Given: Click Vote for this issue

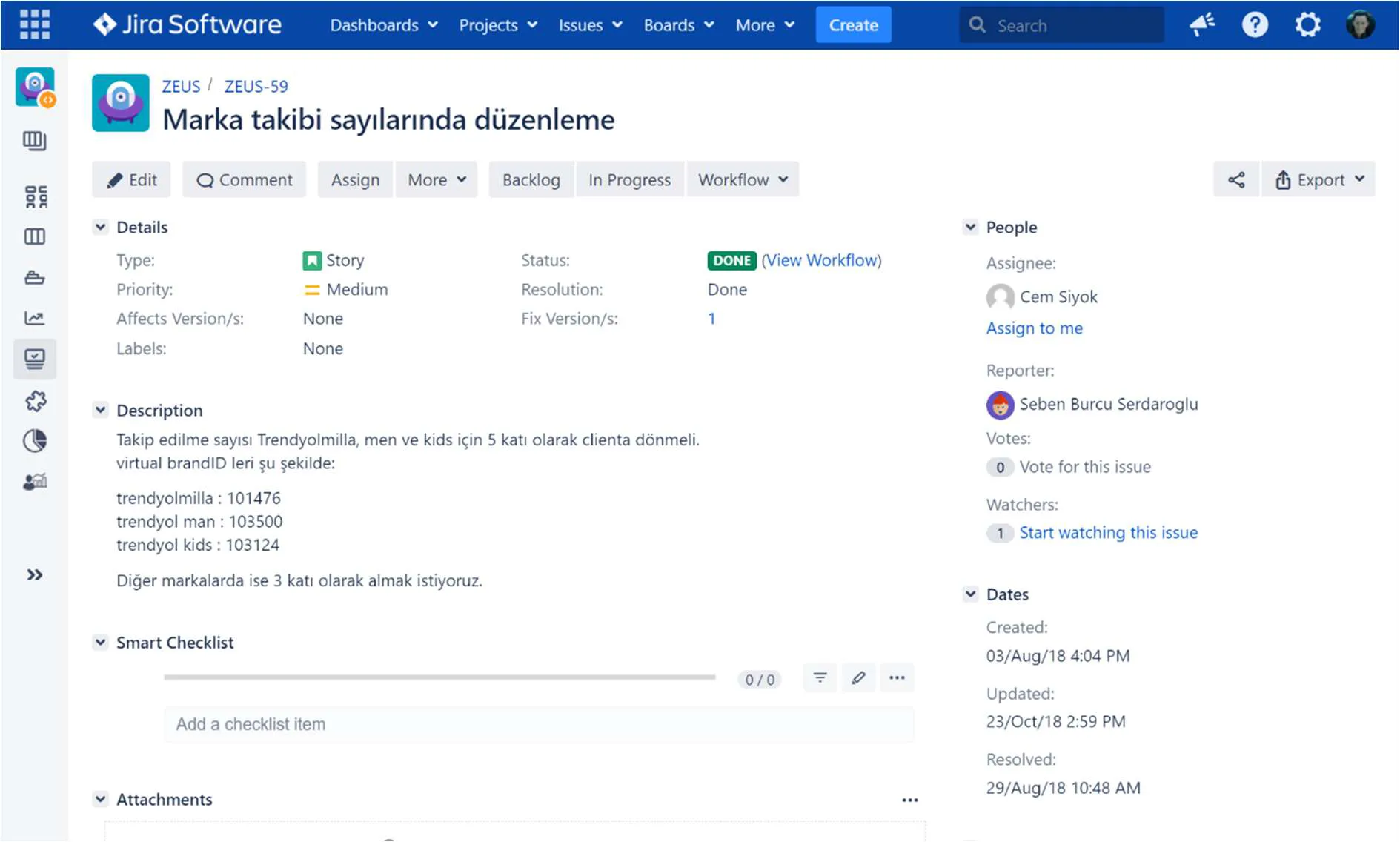Looking at the screenshot, I should [x=1085, y=467].
